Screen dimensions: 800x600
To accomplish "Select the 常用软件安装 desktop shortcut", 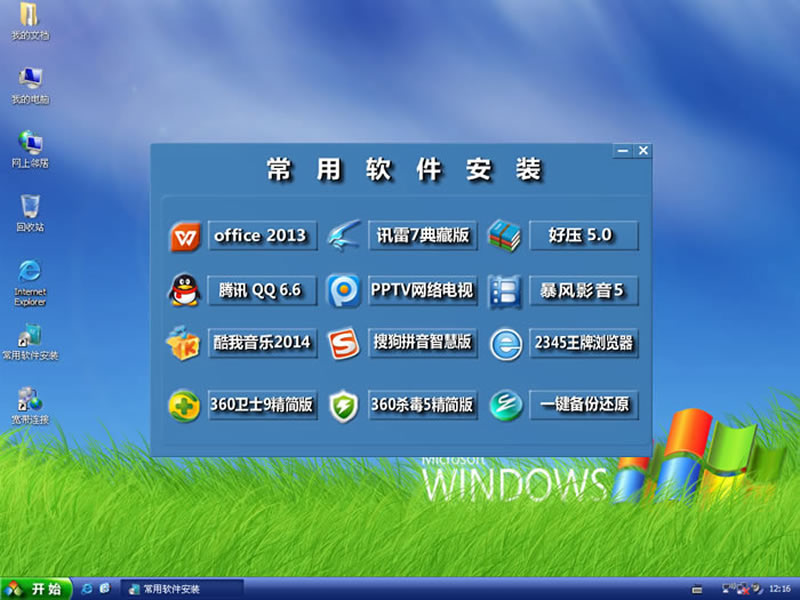I will (30, 342).
